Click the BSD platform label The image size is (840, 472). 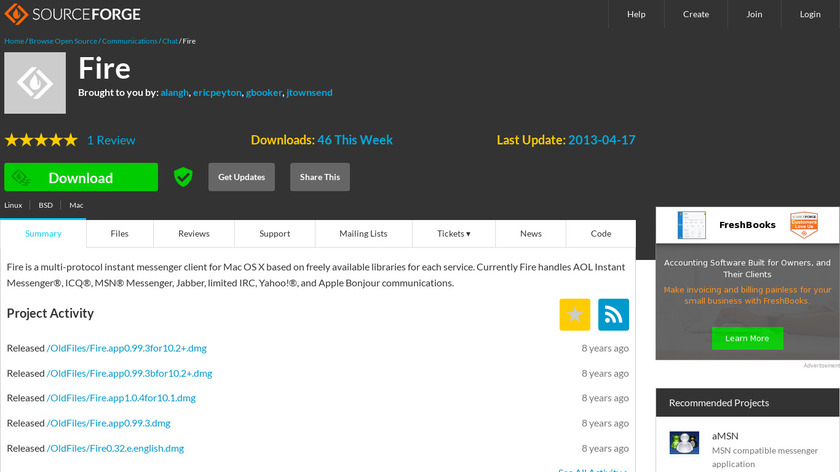pos(46,205)
